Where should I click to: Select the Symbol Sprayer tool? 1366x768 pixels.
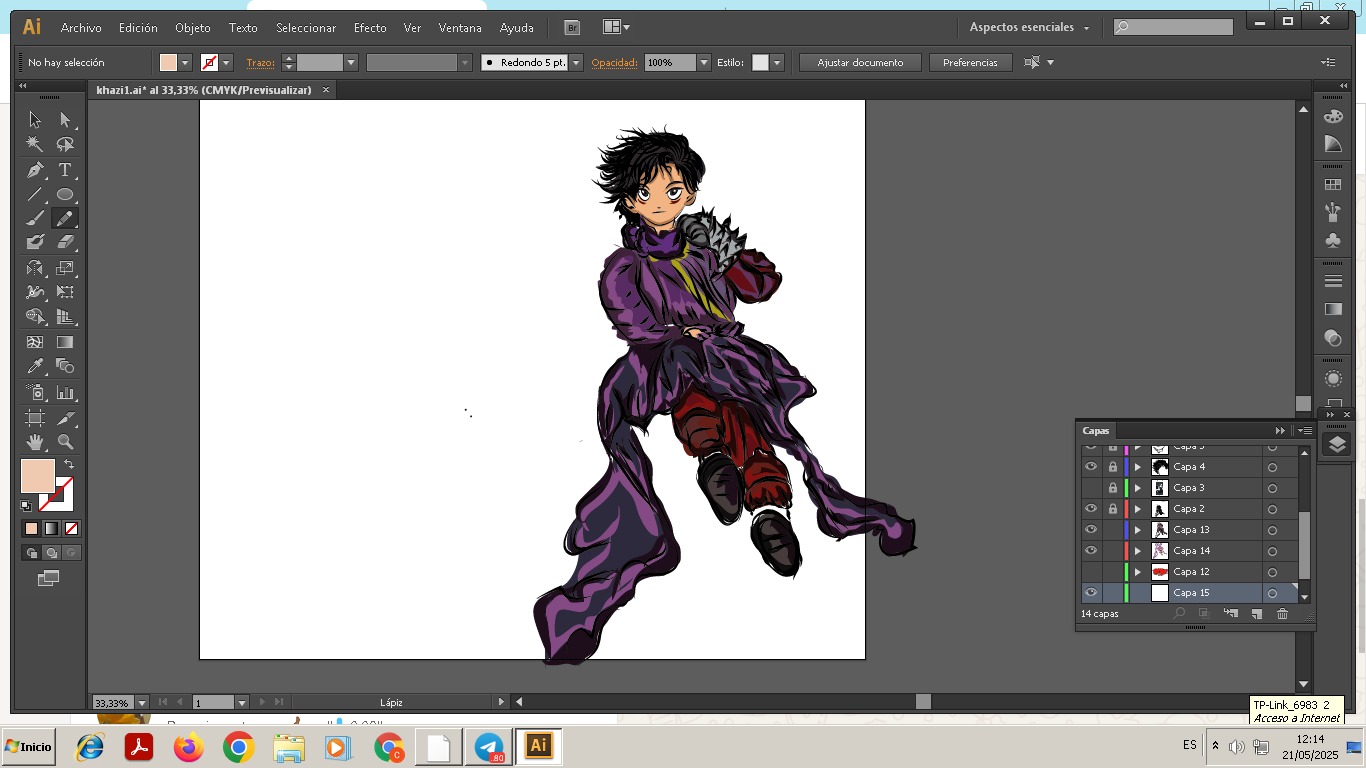35,392
